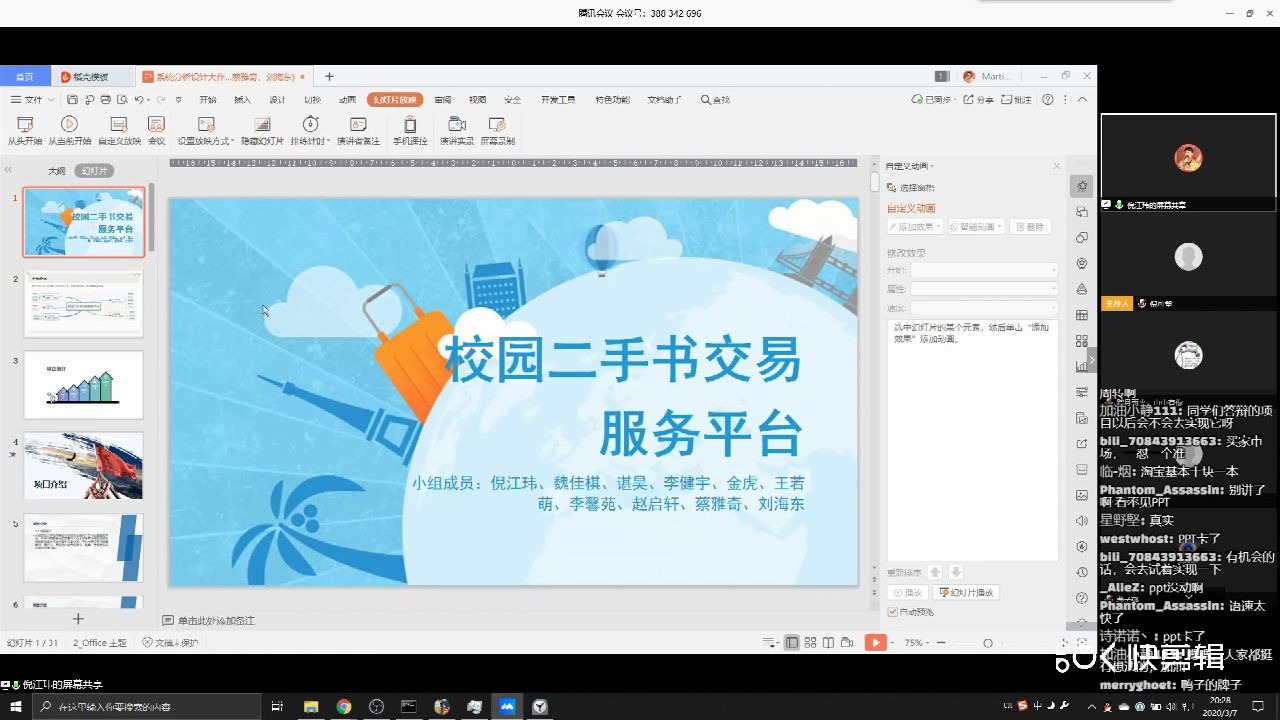Switch sidebar to outline (大纲) view
This screenshot has width=1280, height=720.
57,171
